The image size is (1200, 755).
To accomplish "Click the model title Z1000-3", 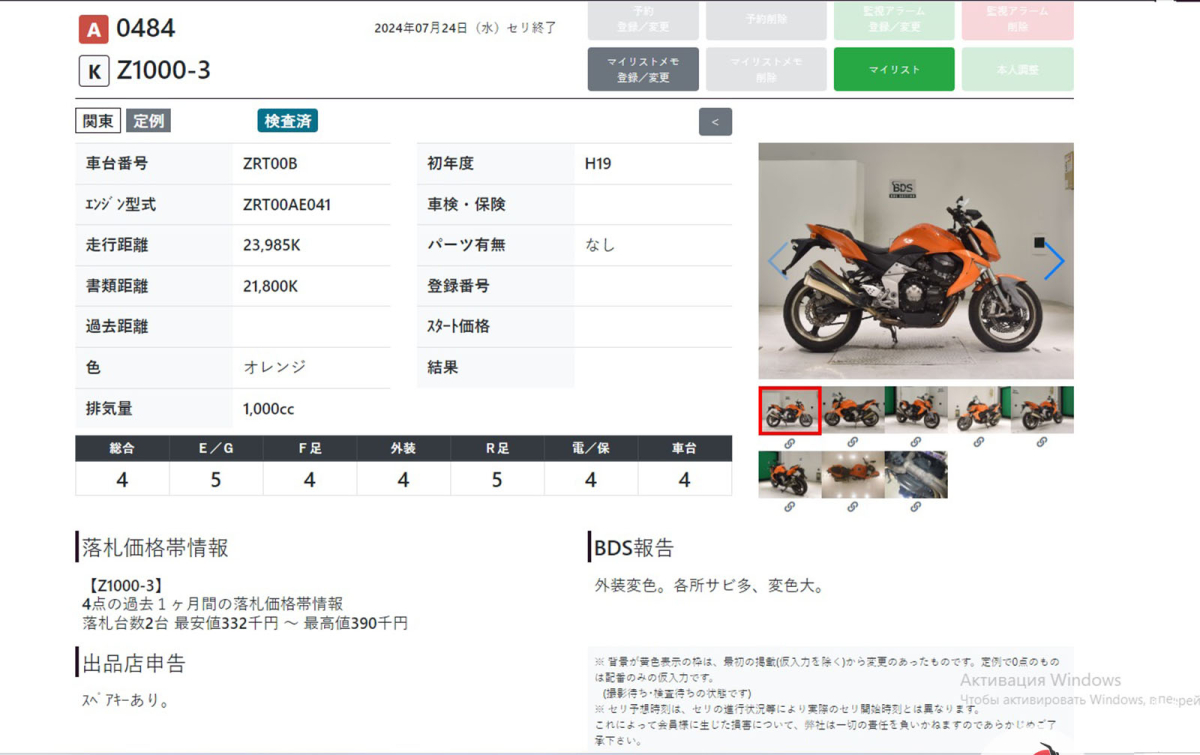I will click(x=164, y=71).
